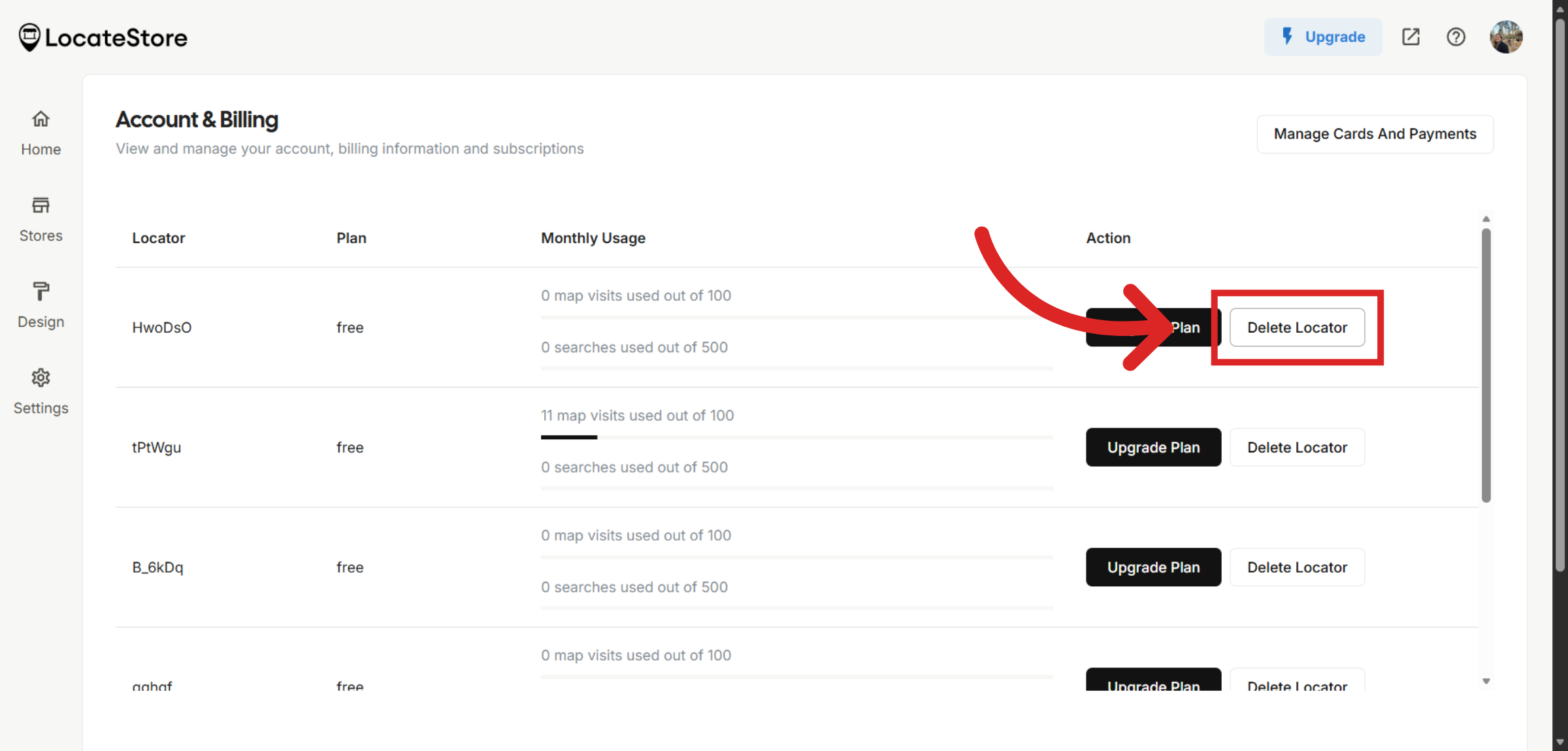Delete the HwoDsO locator
The image size is (1568, 751).
coord(1297,327)
